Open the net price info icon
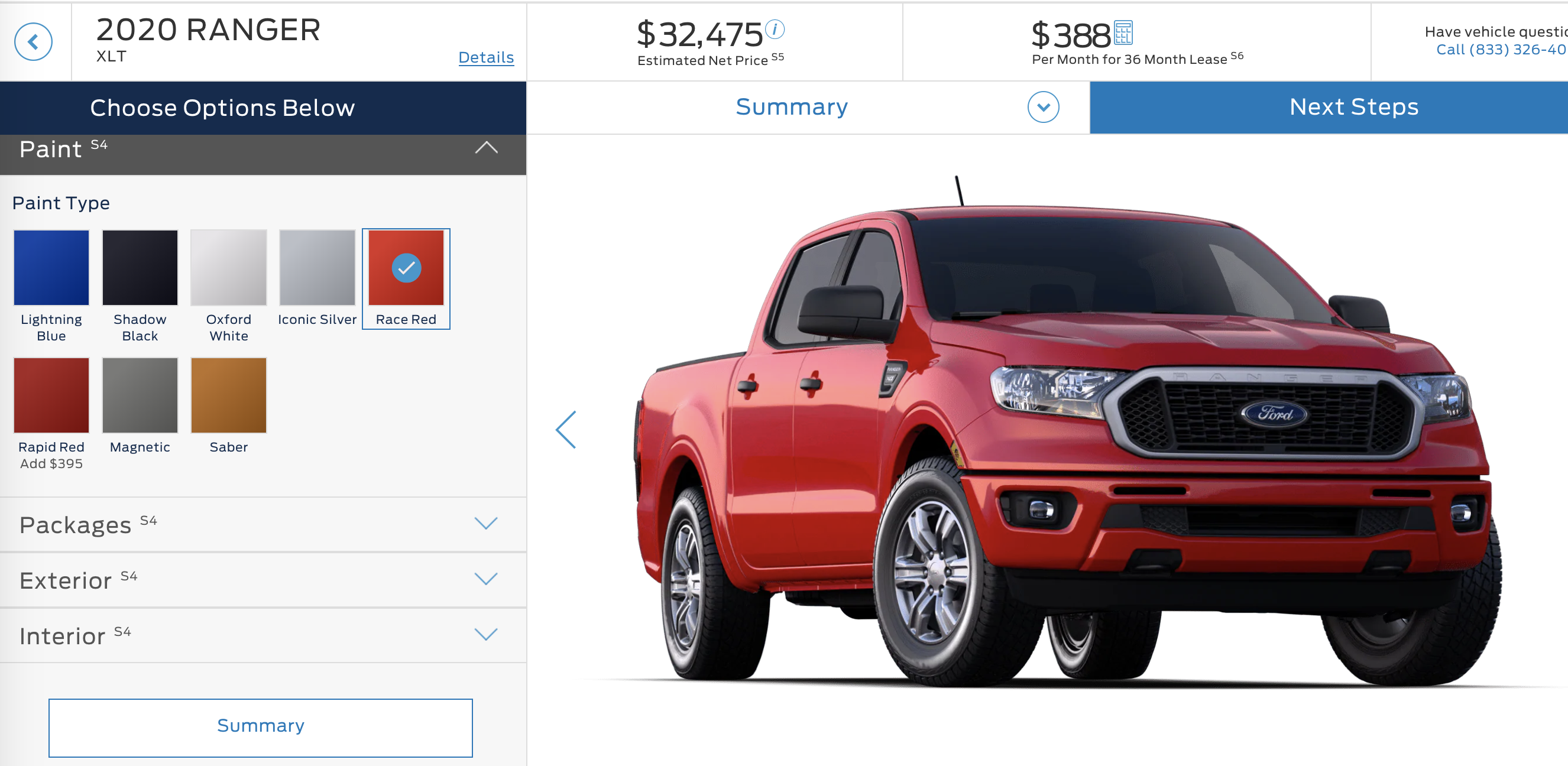The height and width of the screenshot is (766, 1568). coord(775,28)
